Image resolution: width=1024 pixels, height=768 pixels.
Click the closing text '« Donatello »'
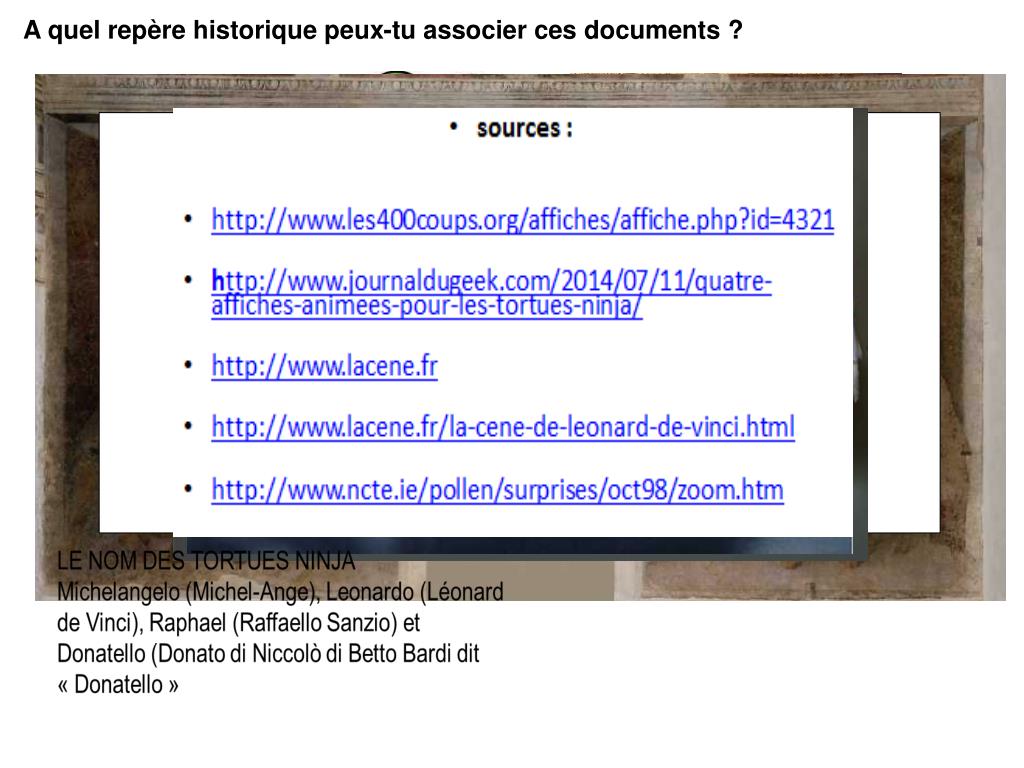[118, 684]
